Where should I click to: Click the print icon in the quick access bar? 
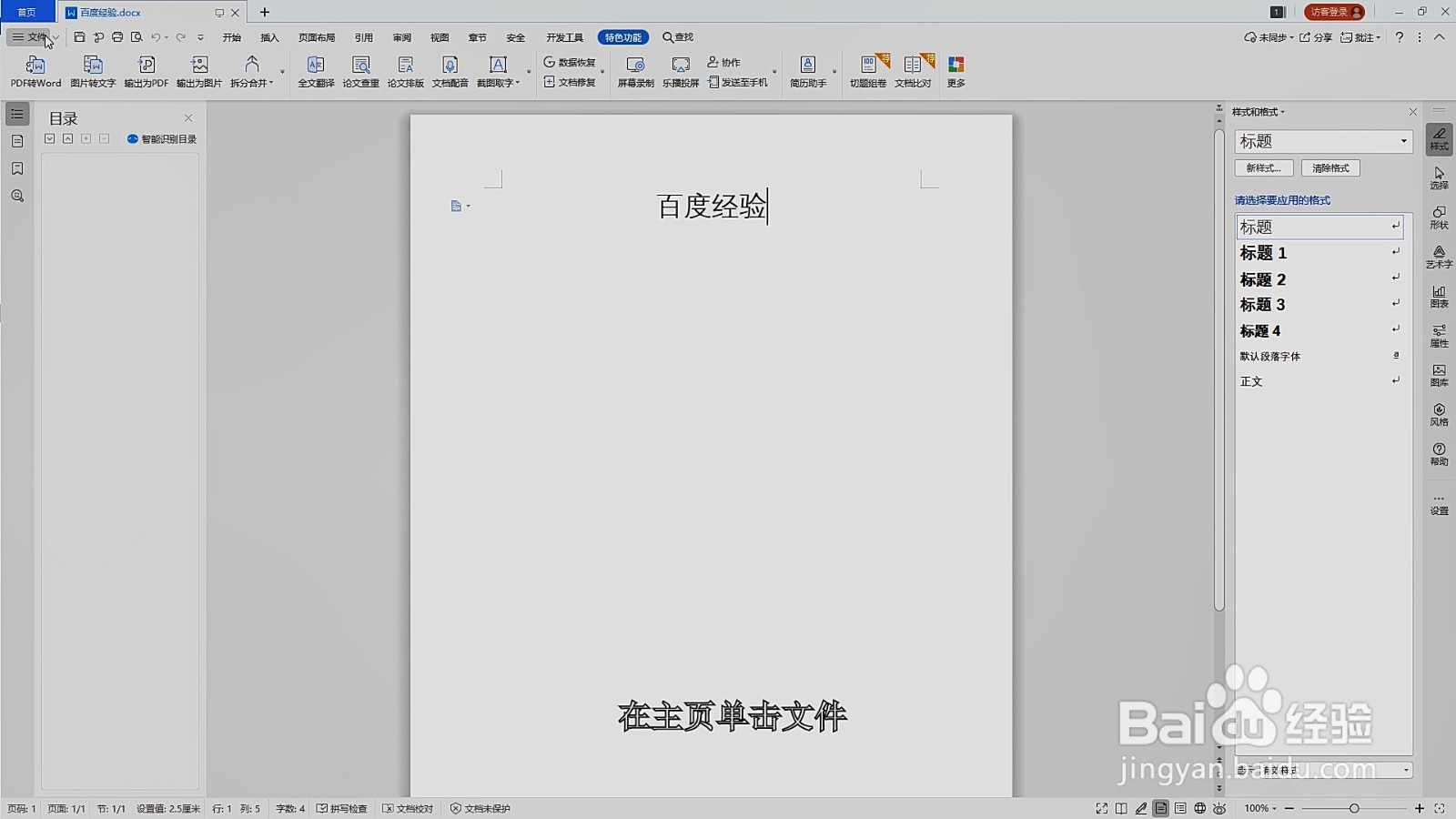pyautogui.click(x=117, y=37)
